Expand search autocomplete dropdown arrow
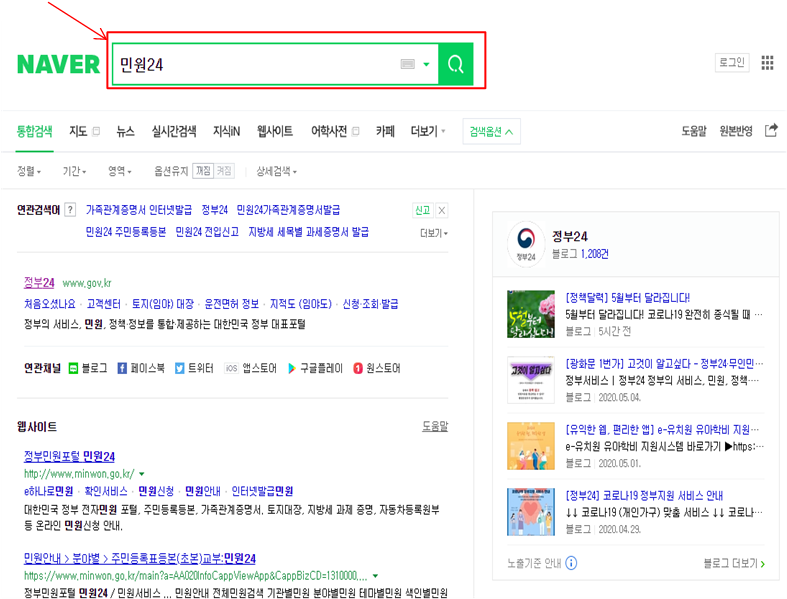 tap(427, 64)
